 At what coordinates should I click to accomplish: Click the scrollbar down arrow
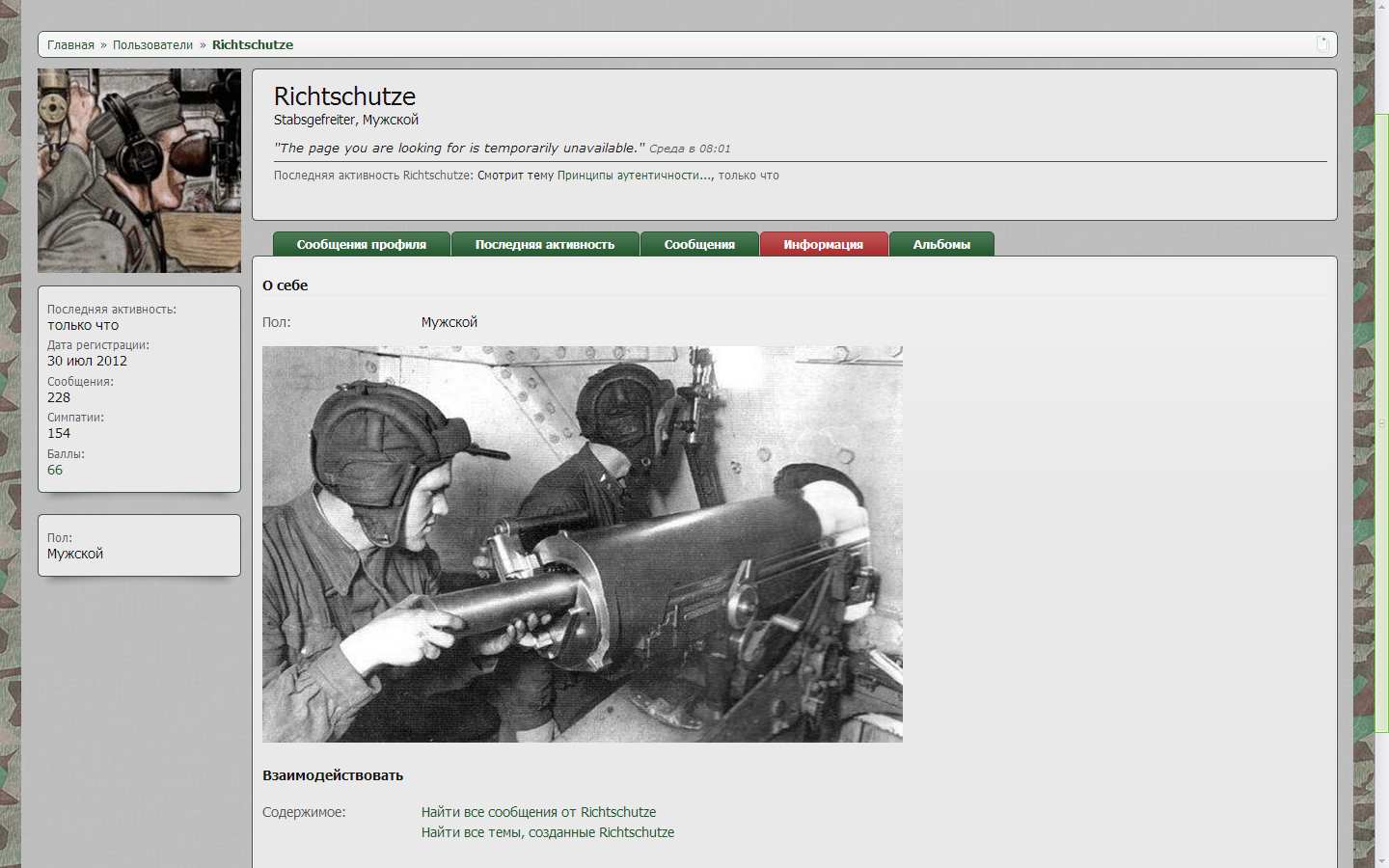[1381, 860]
